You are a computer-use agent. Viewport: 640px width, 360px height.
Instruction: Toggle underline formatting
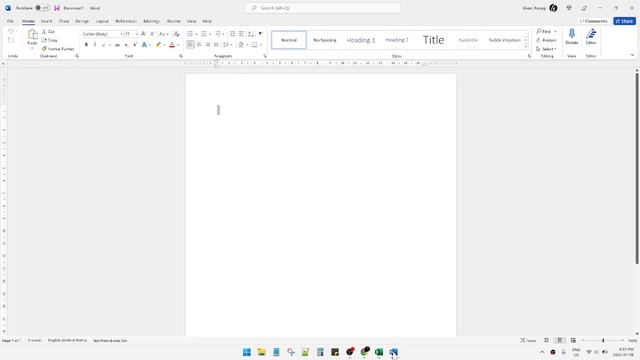click(x=103, y=44)
